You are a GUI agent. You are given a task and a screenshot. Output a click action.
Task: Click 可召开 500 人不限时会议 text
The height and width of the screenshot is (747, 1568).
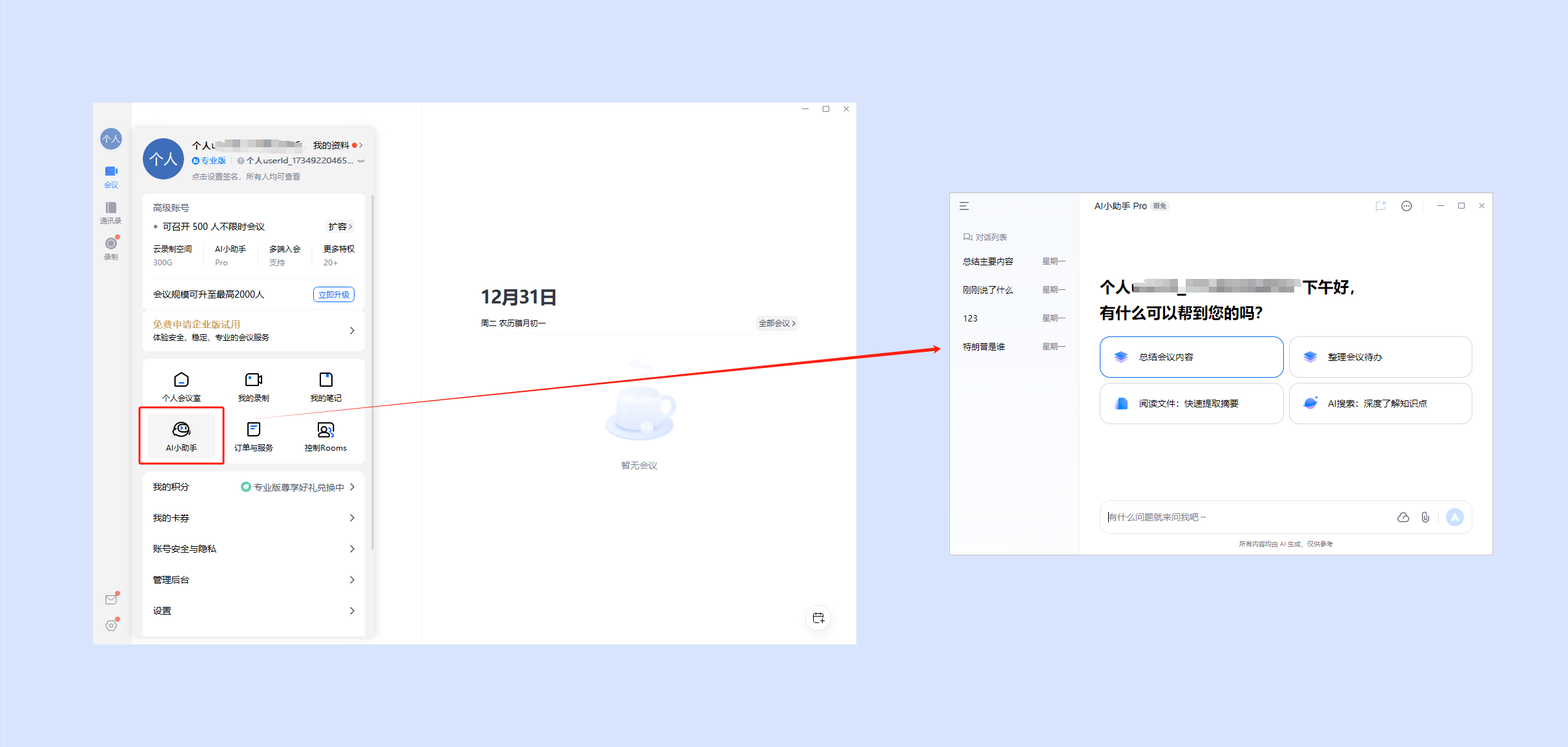click(214, 227)
